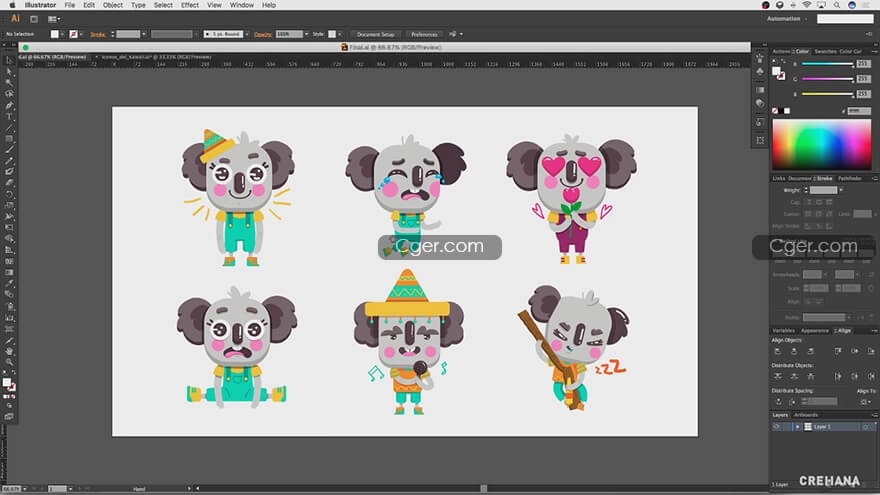Image resolution: width=880 pixels, height=495 pixels.
Task: Click Vertical Distribute Top icon
Action: pos(778,377)
